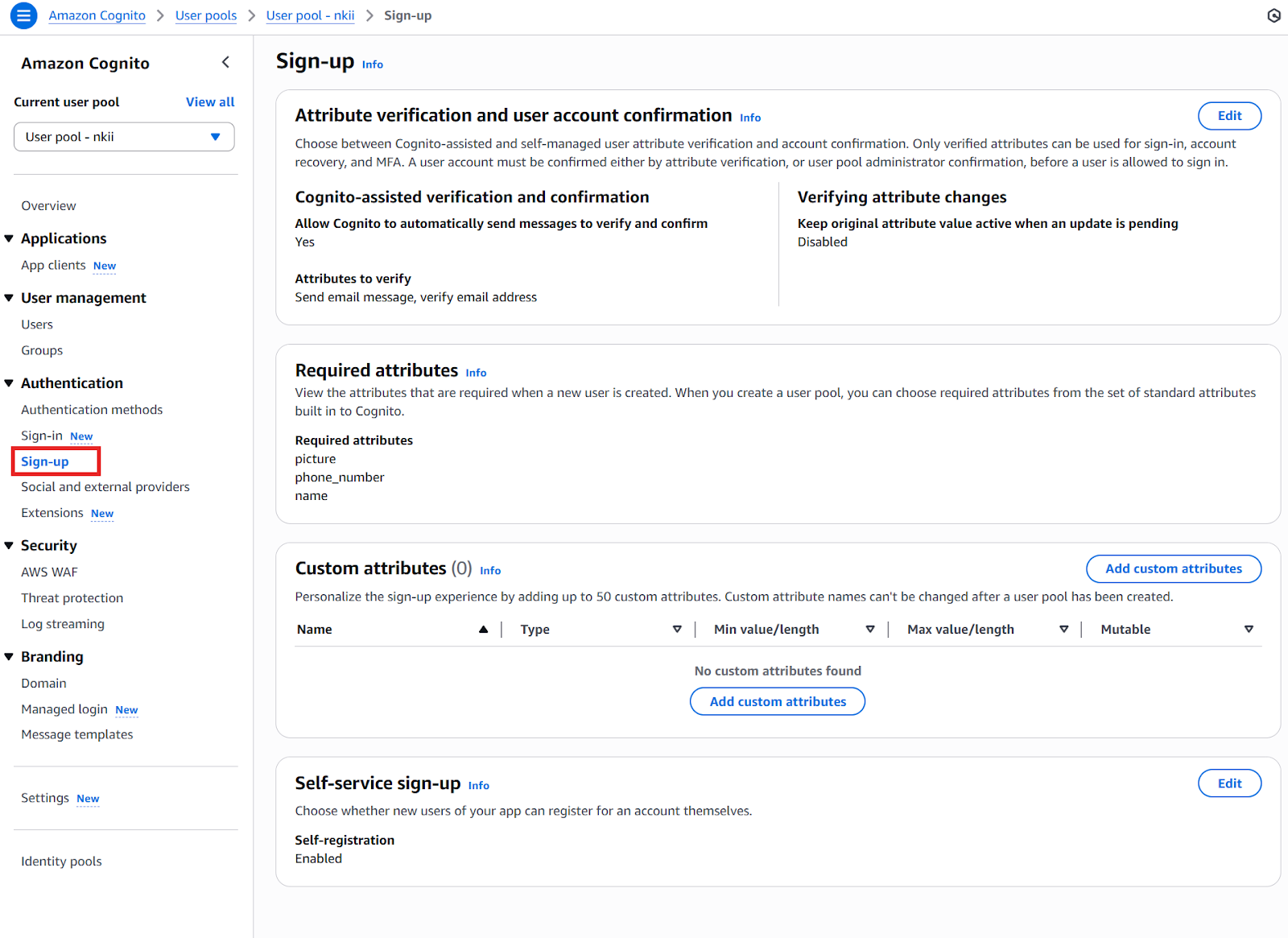Open the Min value/length column filter

(870, 629)
